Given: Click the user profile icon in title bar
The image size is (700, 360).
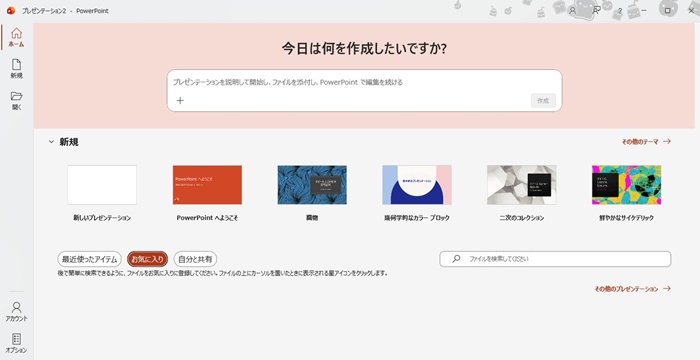Looking at the screenshot, I should tap(572, 10).
